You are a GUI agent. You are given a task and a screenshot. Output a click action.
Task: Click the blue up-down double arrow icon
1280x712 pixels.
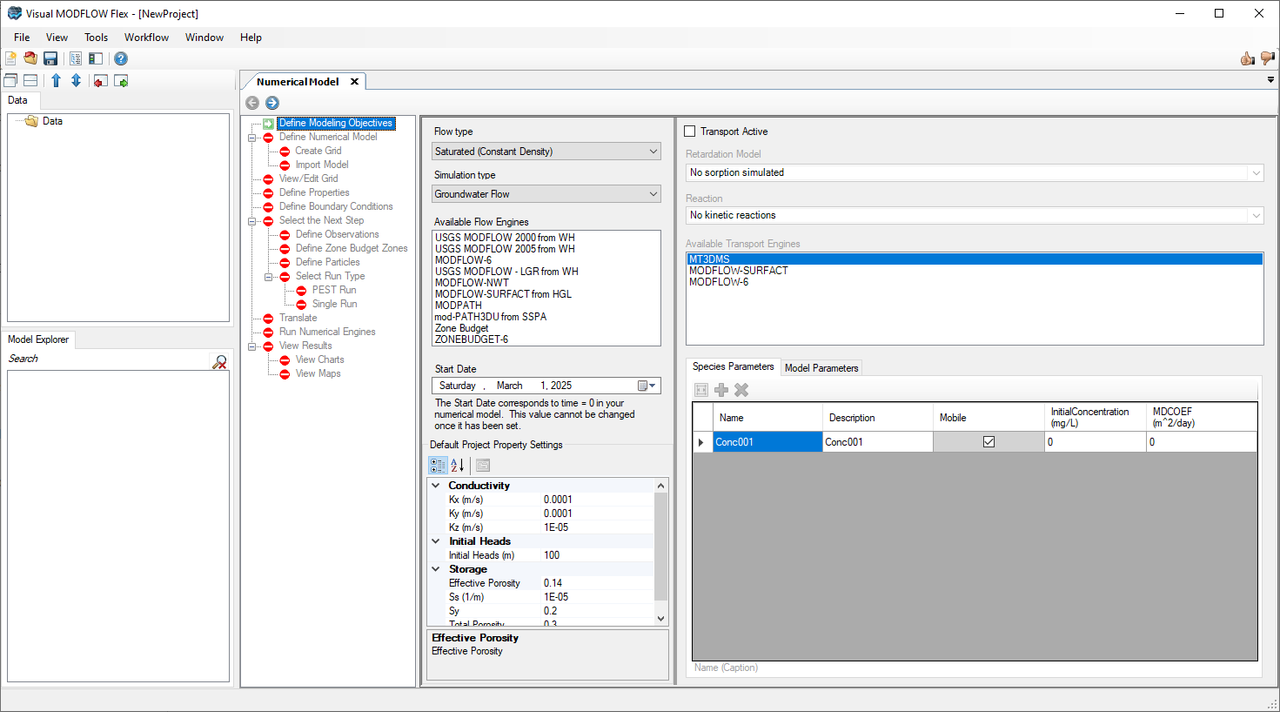[75, 81]
